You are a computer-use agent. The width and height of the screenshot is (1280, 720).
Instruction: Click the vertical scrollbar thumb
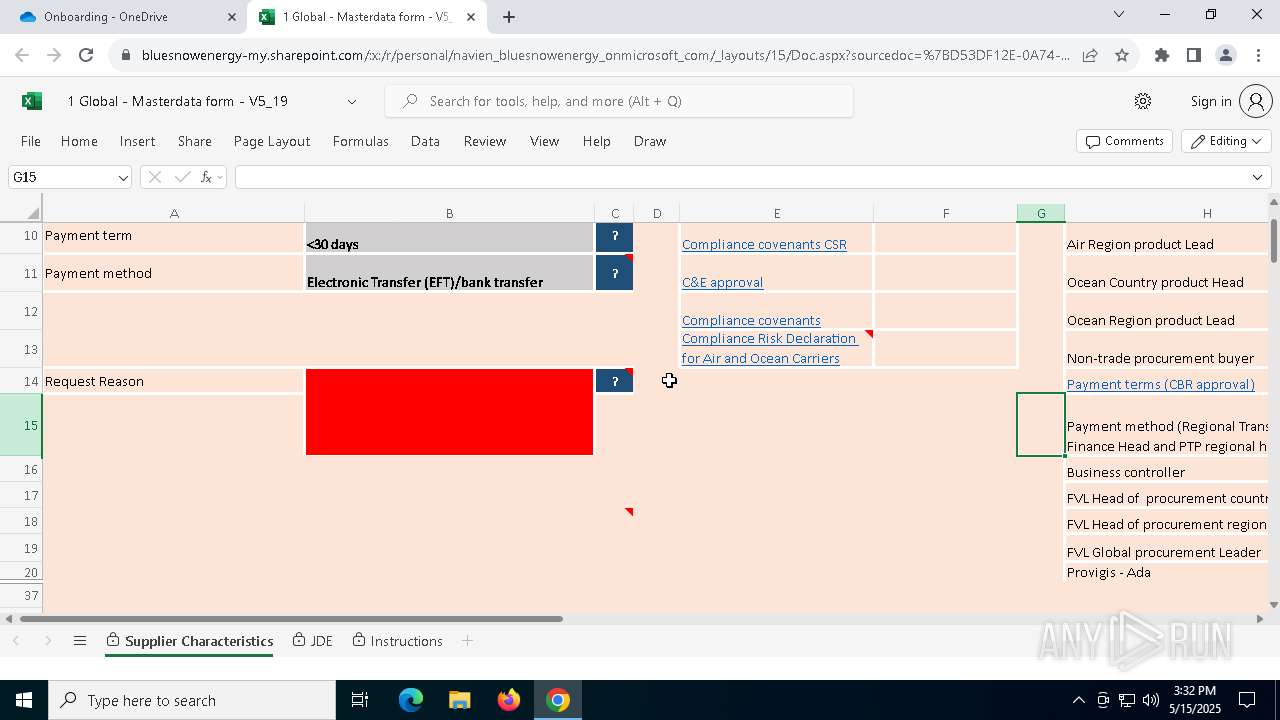pyautogui.click(x=1273, y=241)
